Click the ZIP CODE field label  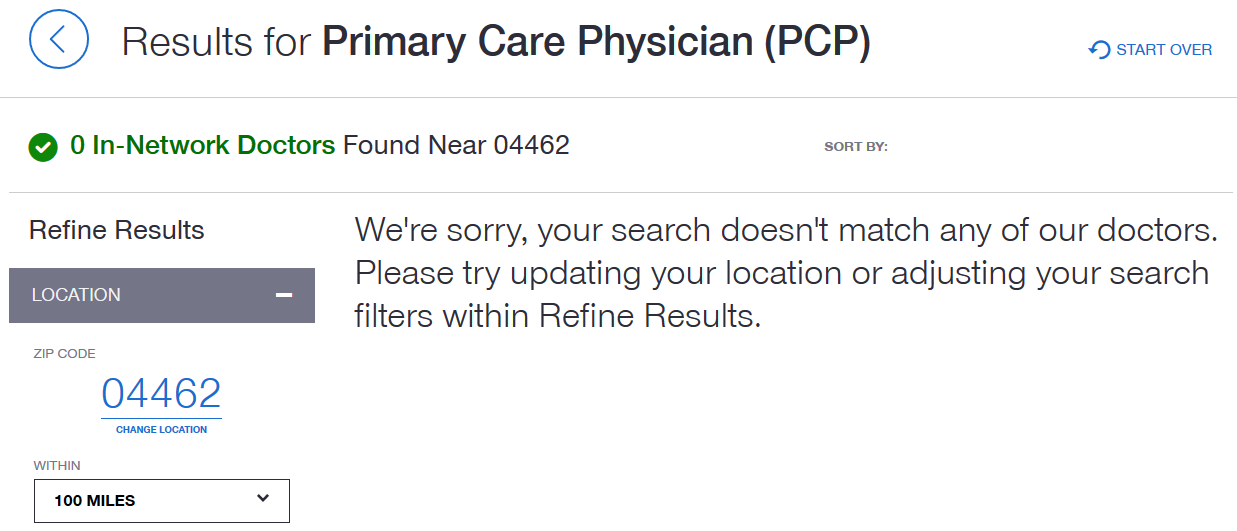click(65, 354)
